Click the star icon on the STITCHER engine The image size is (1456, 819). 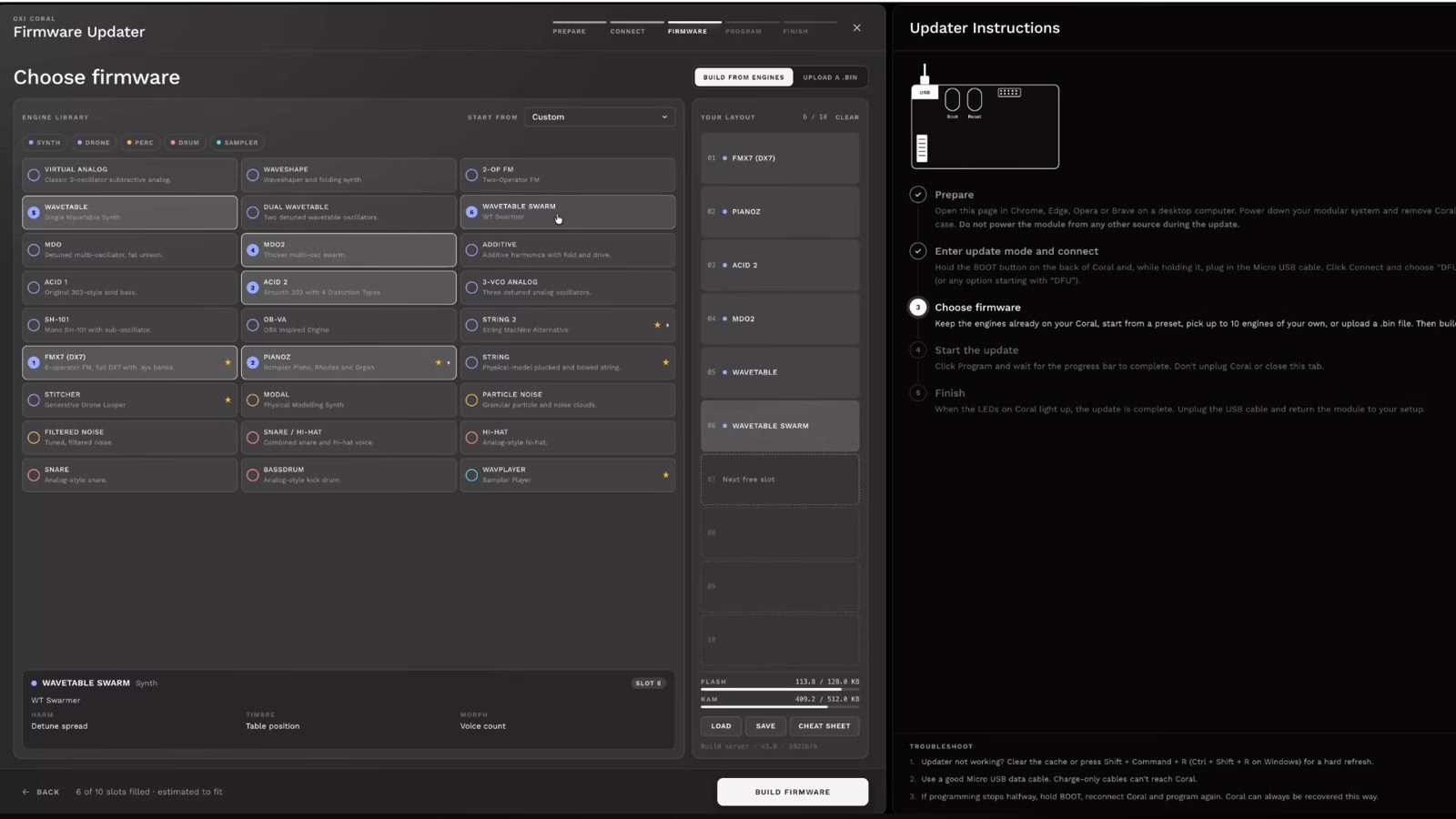point(227,399)
